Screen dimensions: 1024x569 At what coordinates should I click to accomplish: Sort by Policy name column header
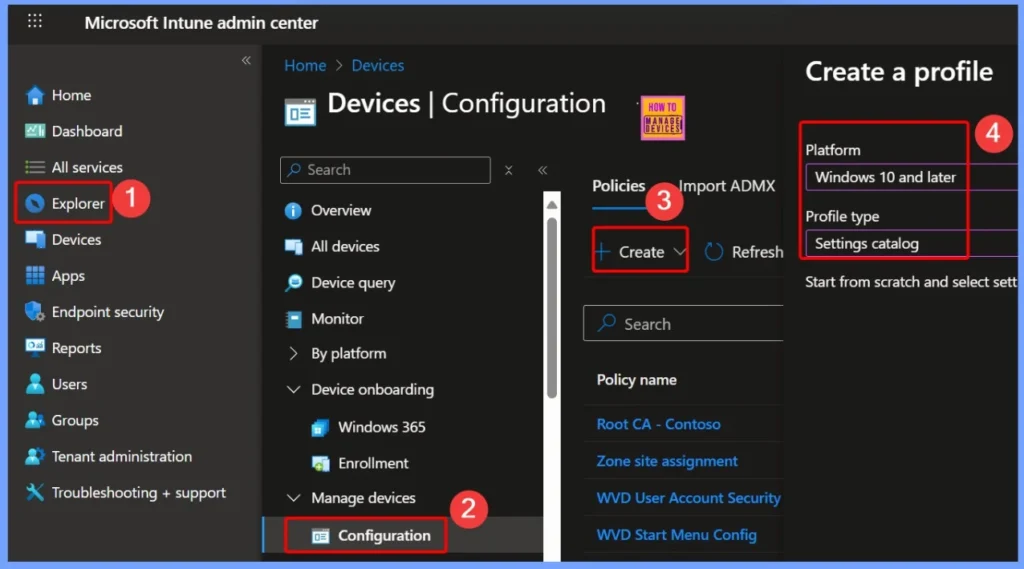[x=637, y=380]
